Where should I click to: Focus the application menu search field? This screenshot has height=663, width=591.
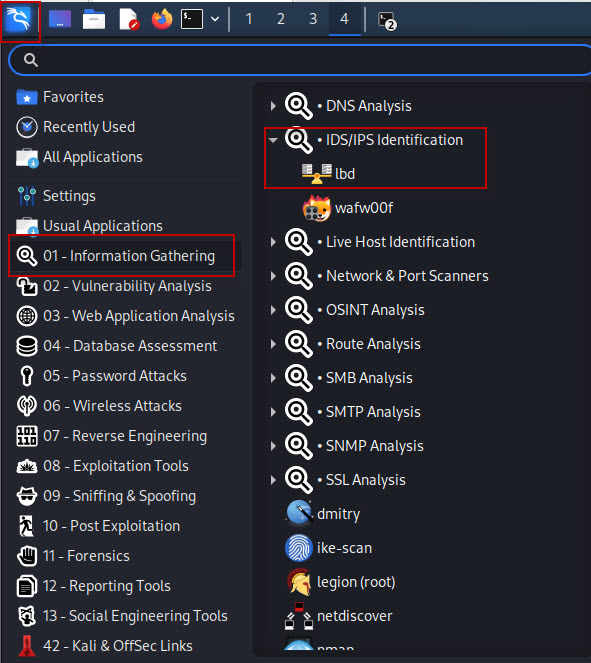(x=300, y=60)
